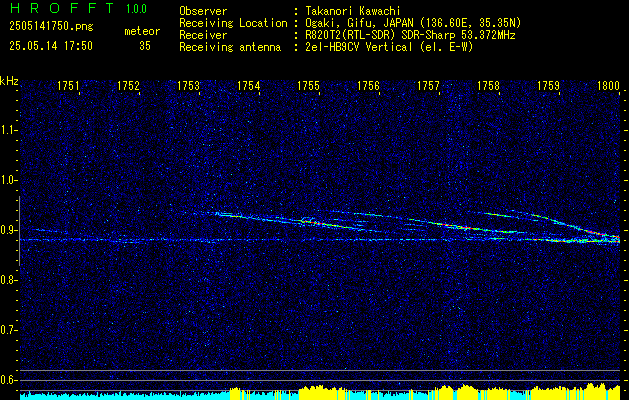Viewport: 629px width, 400px height.
Task: Click the 1751 time marker
Action: coord(68,85)
